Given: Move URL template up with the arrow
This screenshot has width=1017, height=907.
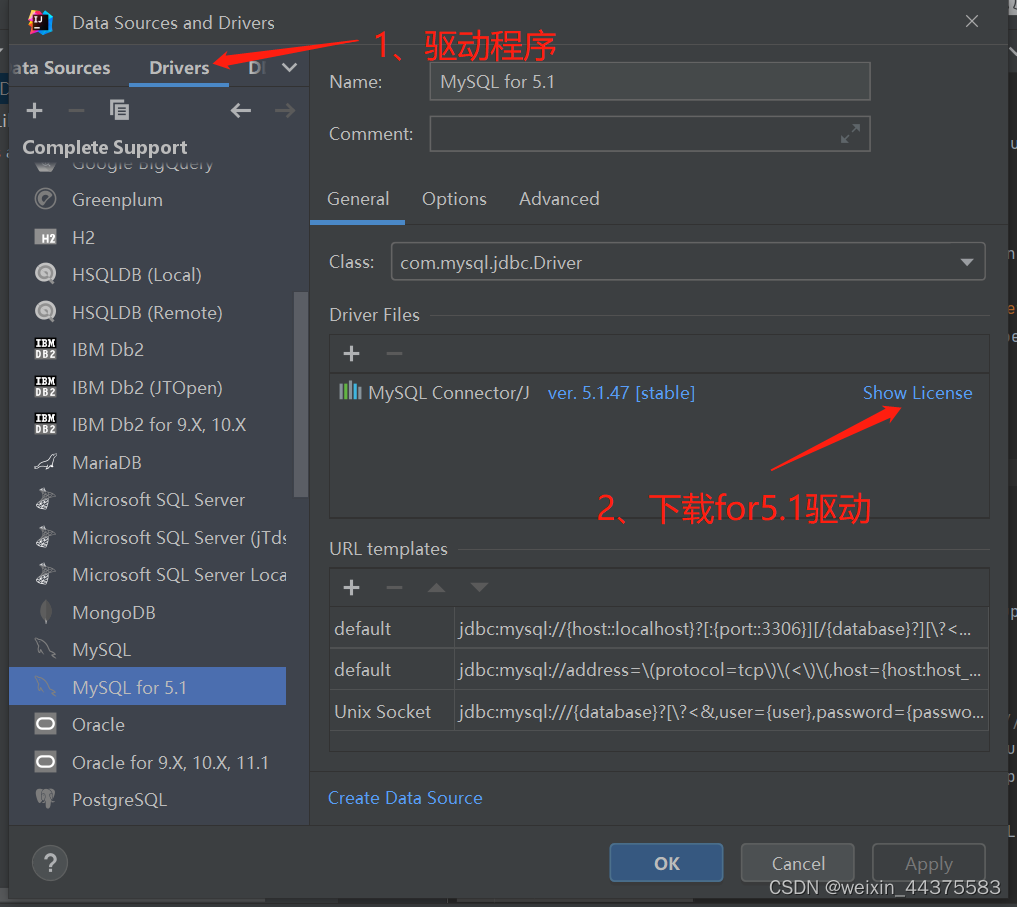Looking at the screenshot, I should click(437, 588).
